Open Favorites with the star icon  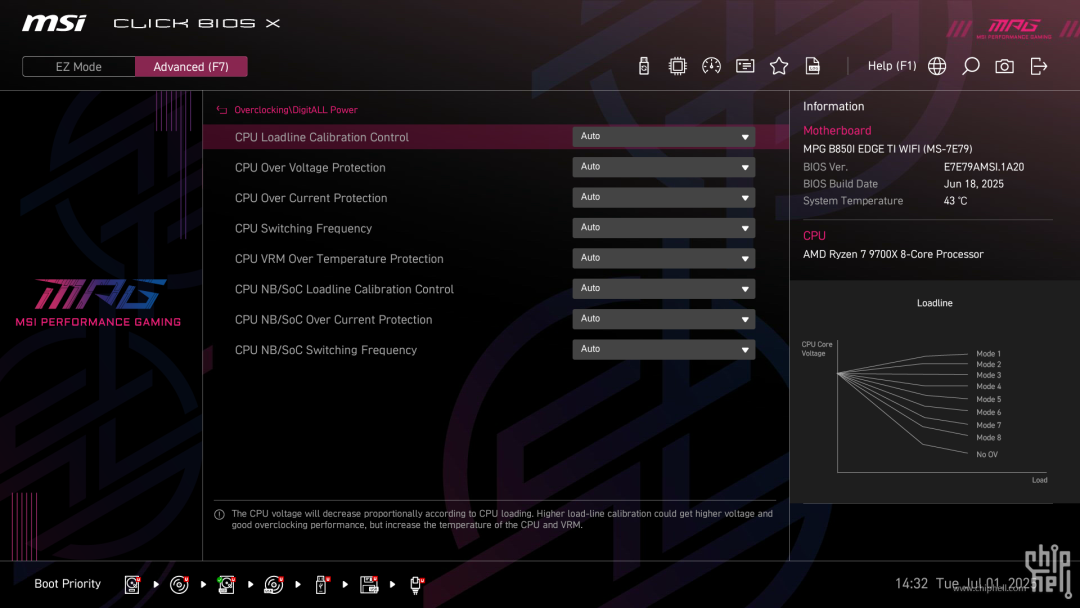tap(779, 66)
